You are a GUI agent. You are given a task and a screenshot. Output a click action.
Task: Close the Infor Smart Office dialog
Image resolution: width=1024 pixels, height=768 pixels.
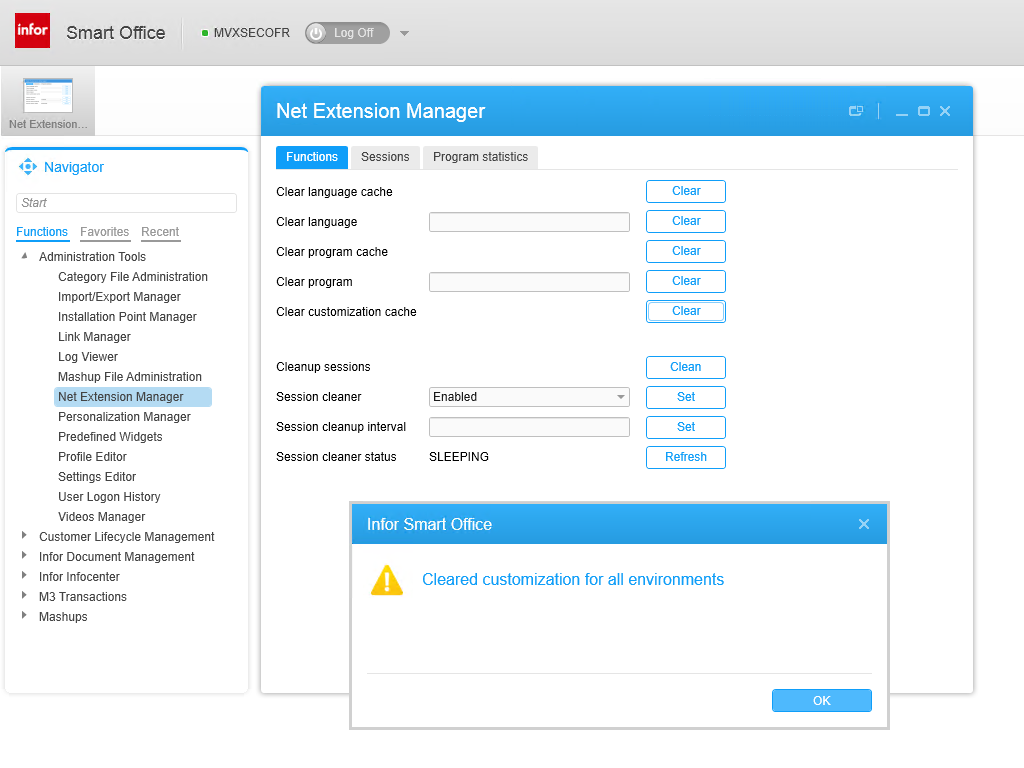click(x=864, y=524)
